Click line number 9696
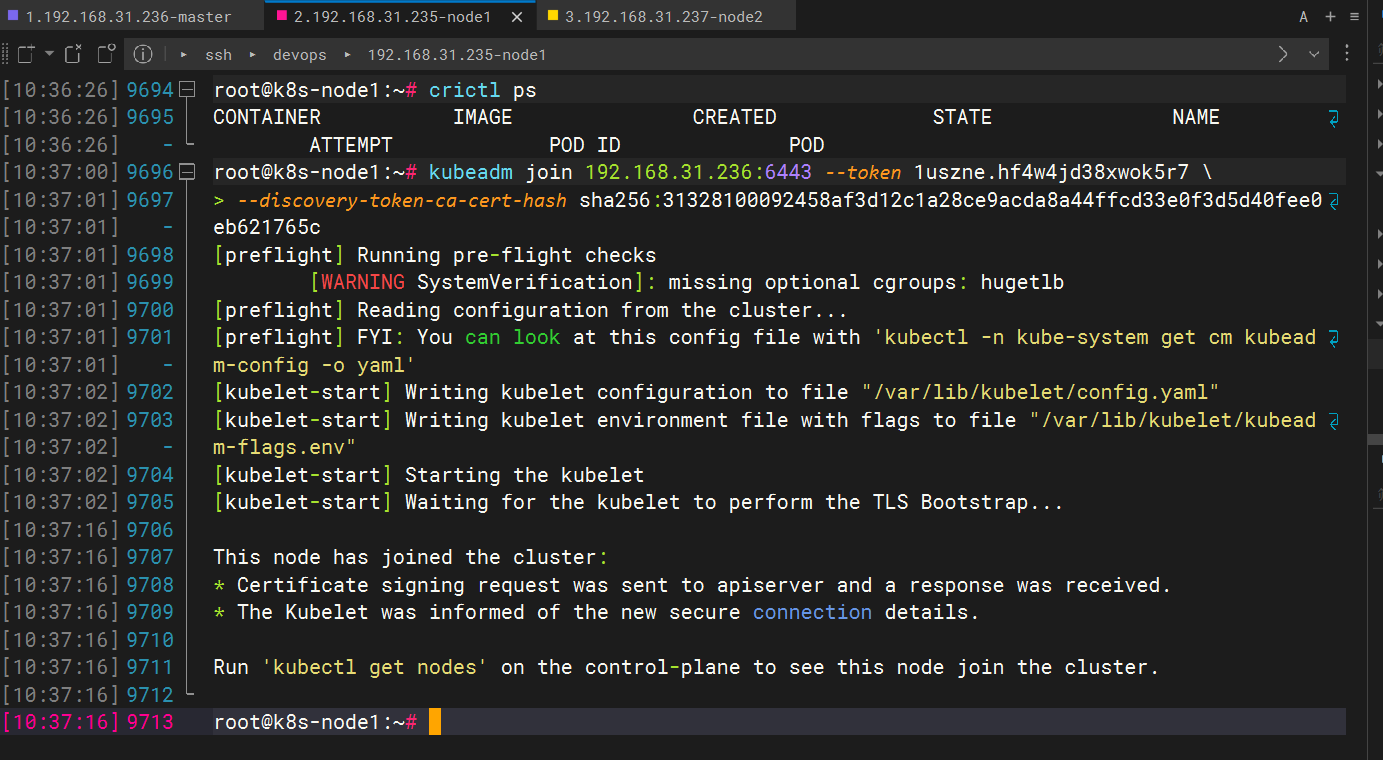This screenshot has width=1383, height=760. click(x=150, y=172)
